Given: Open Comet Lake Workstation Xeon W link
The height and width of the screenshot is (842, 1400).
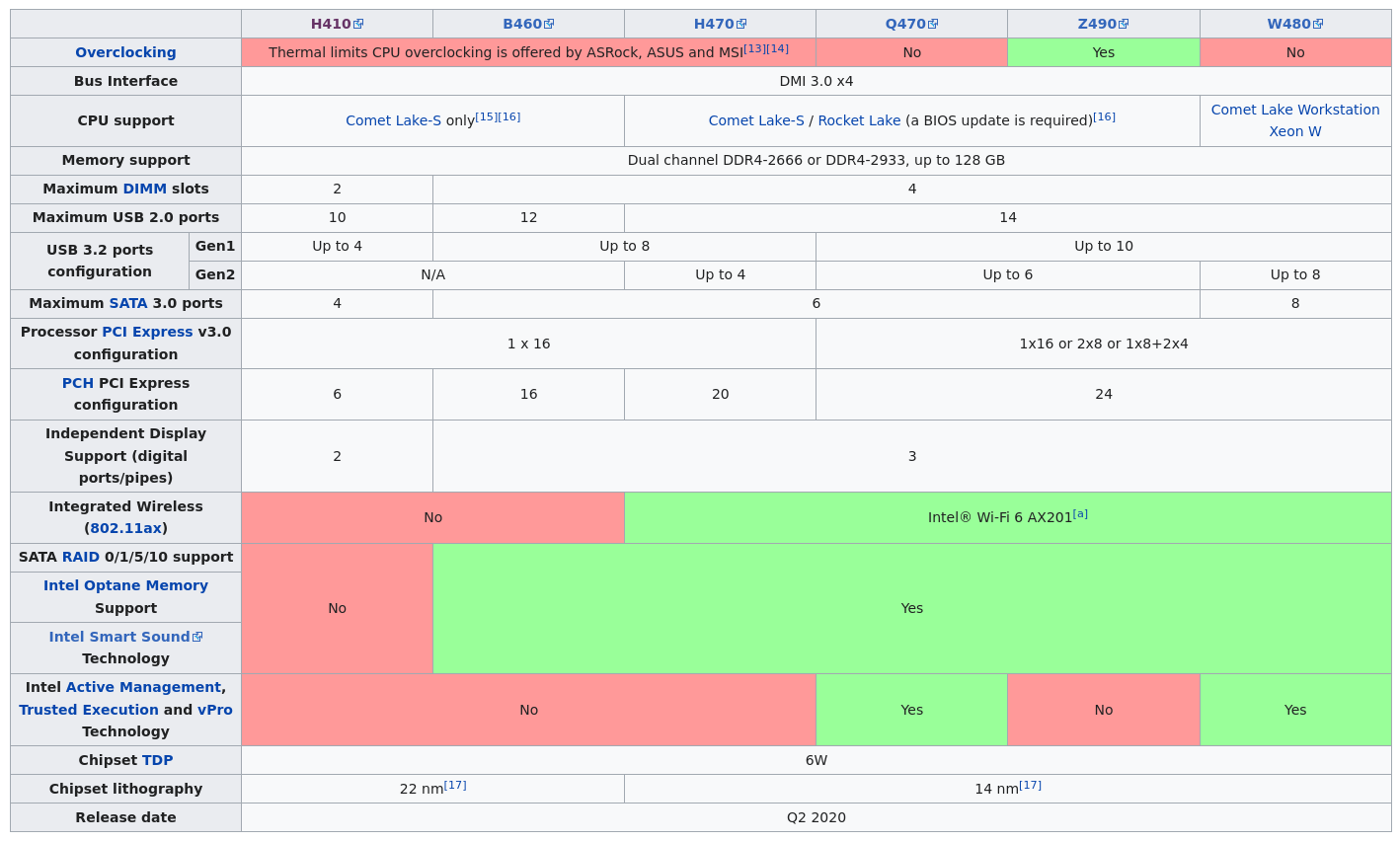Looking at the screenshot, I should [1295, 120].
